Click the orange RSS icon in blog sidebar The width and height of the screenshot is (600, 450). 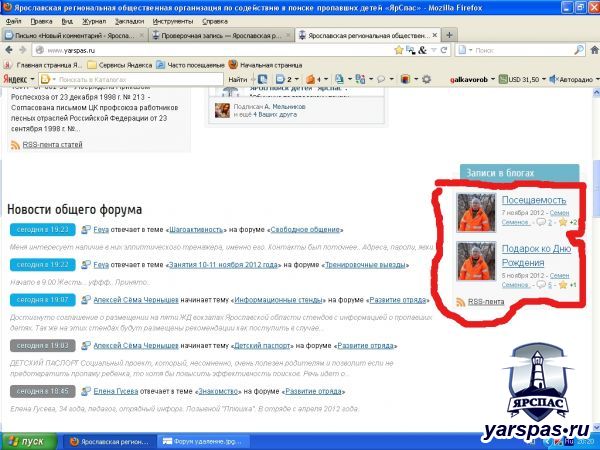(x=461, y=301)
